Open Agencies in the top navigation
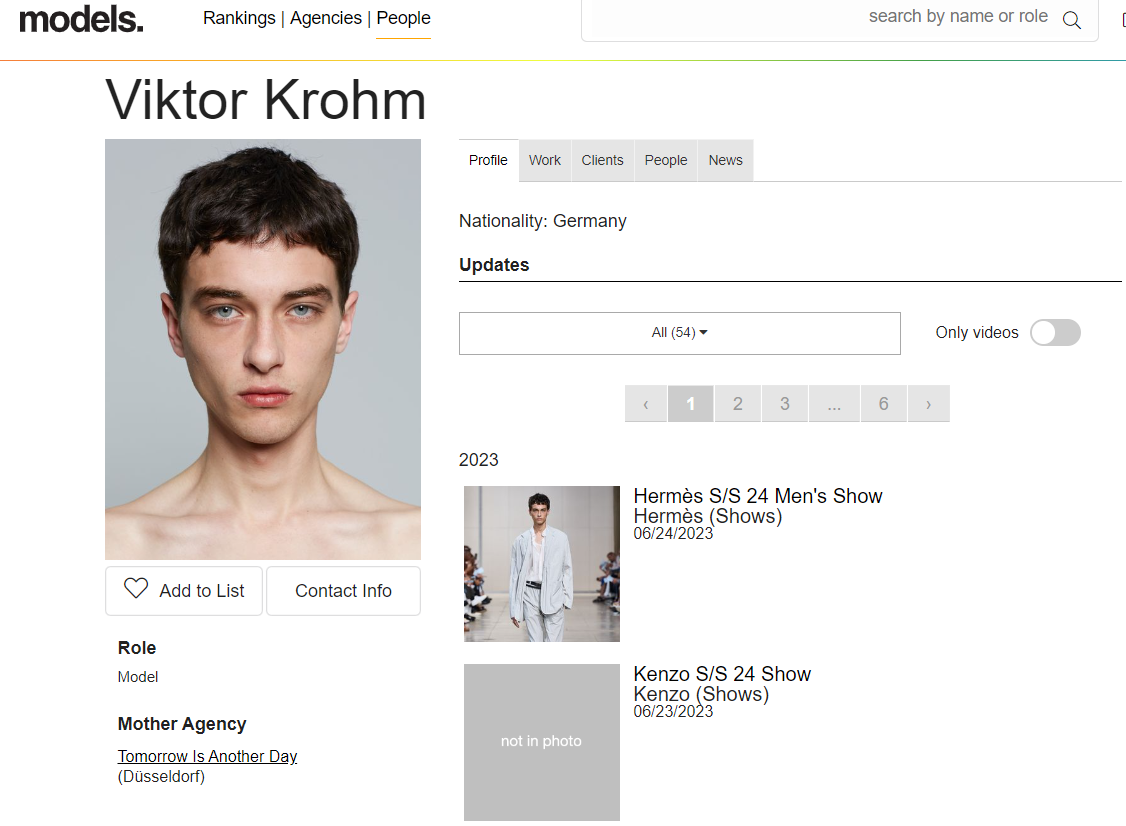 326,18
